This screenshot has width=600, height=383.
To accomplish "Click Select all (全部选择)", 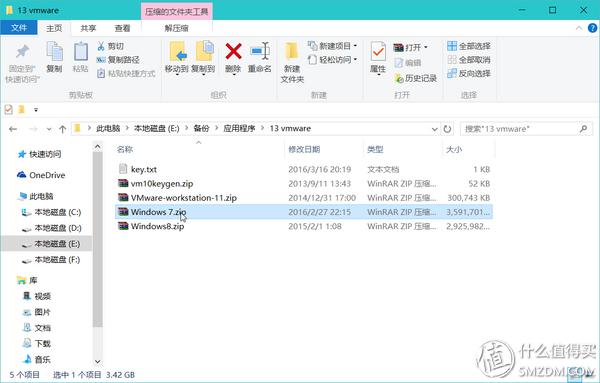I will [x=469, y=46].
